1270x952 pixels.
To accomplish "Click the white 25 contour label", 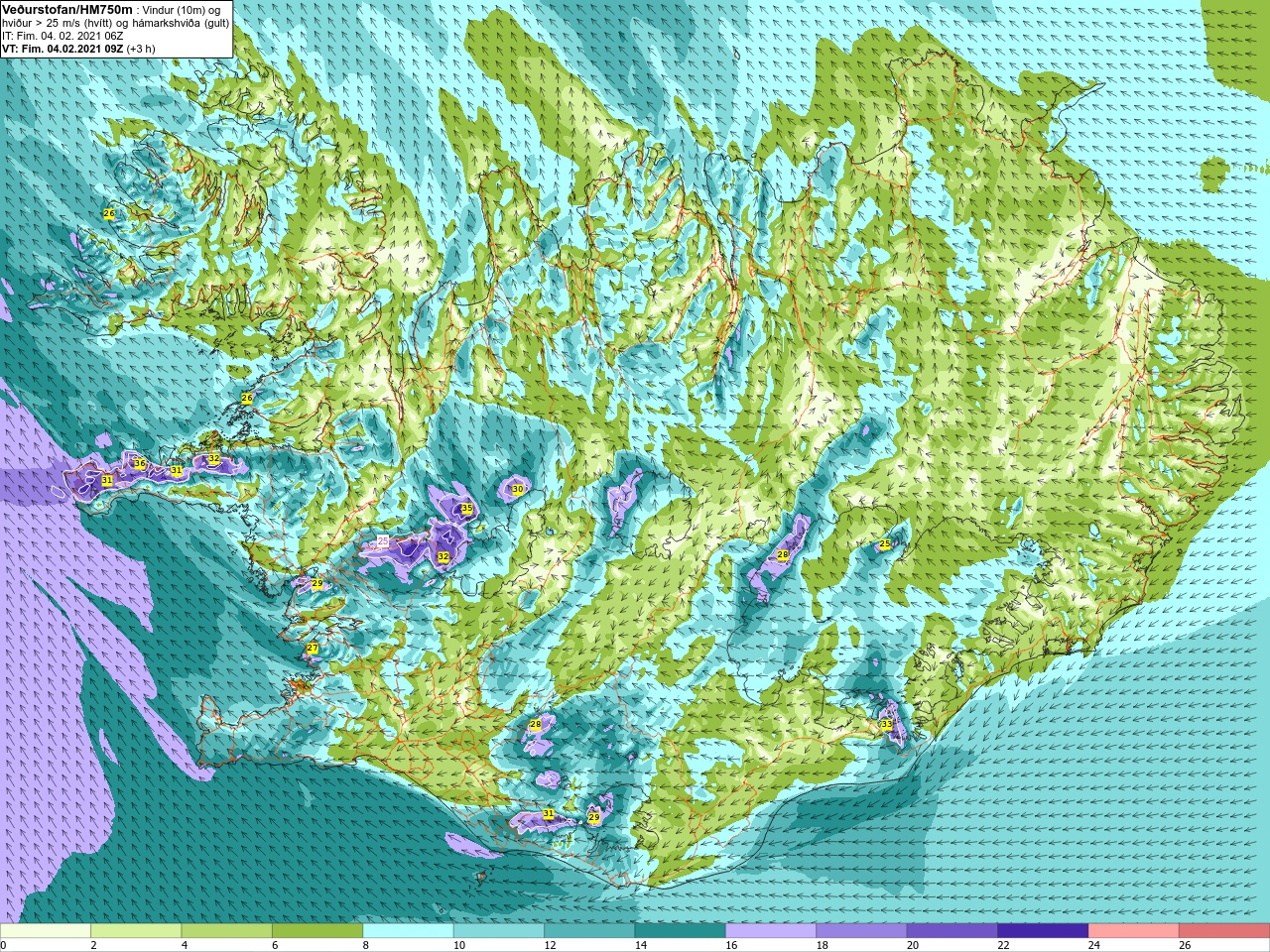I will [383, 540].
